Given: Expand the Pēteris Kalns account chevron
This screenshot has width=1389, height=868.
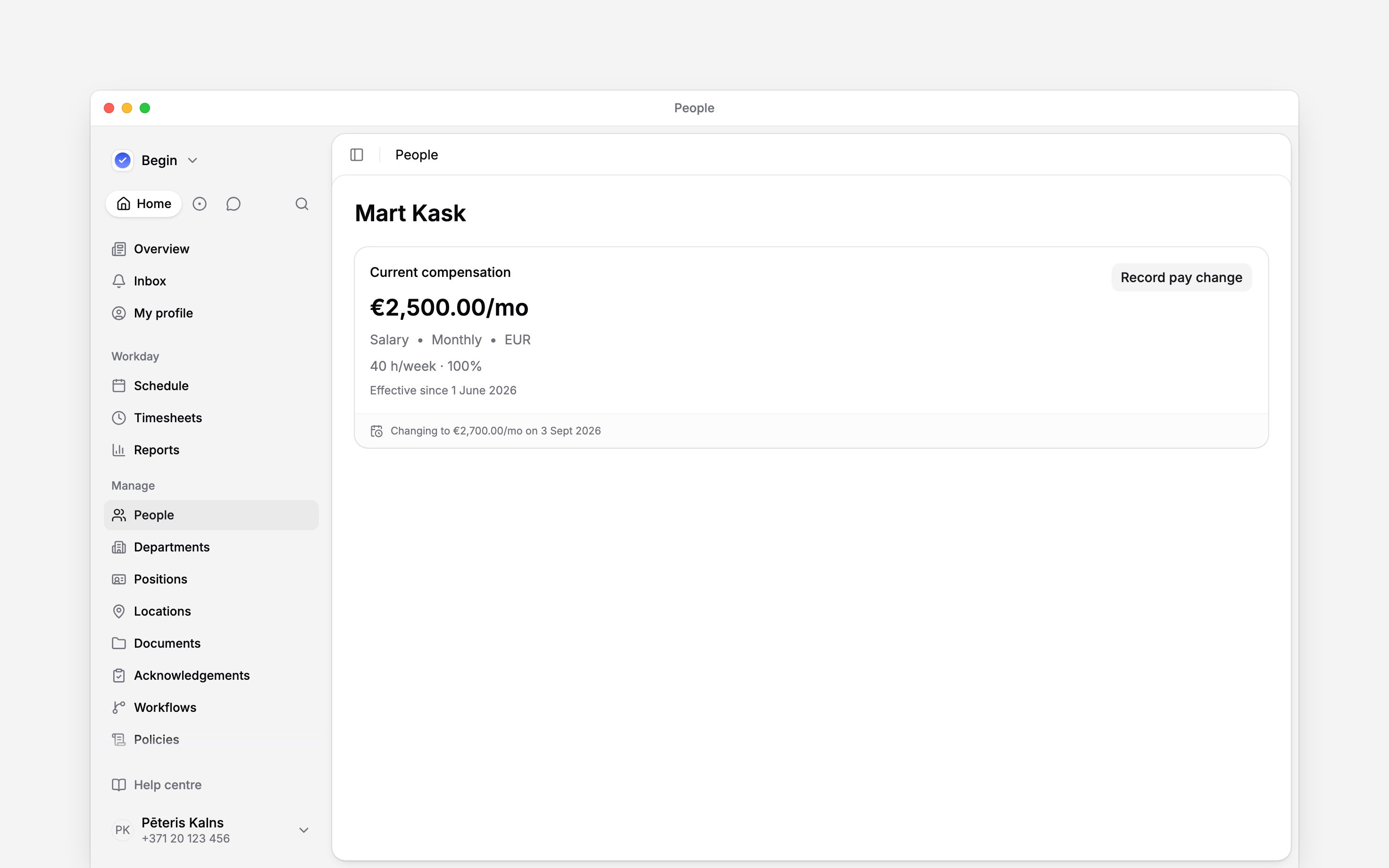Looking at the screenshot, I should pos(304,830).
